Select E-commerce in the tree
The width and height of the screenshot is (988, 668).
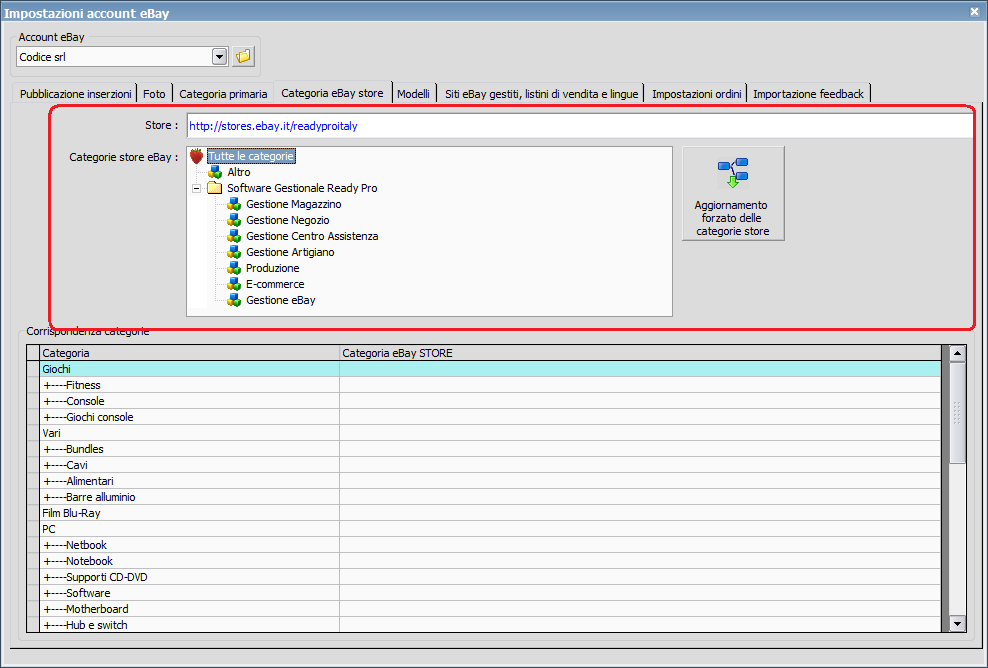pyautogui.click(x=275, y=284)
